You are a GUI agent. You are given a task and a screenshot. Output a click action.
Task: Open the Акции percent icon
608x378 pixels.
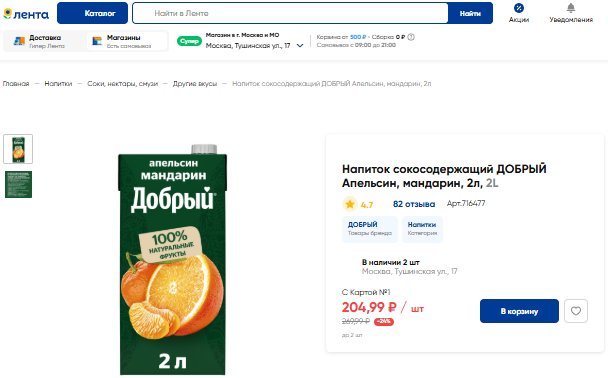pos(518,8)
